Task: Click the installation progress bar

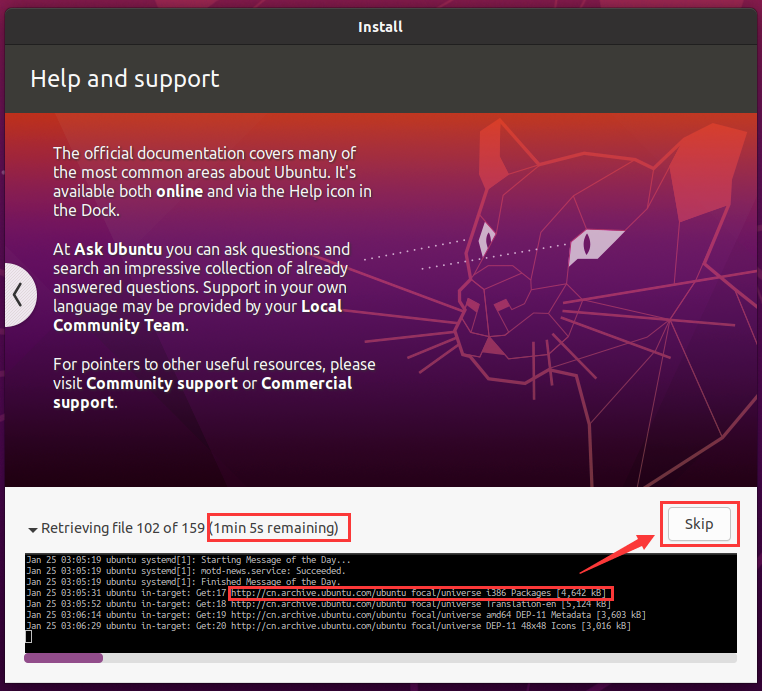Action: 381,658
